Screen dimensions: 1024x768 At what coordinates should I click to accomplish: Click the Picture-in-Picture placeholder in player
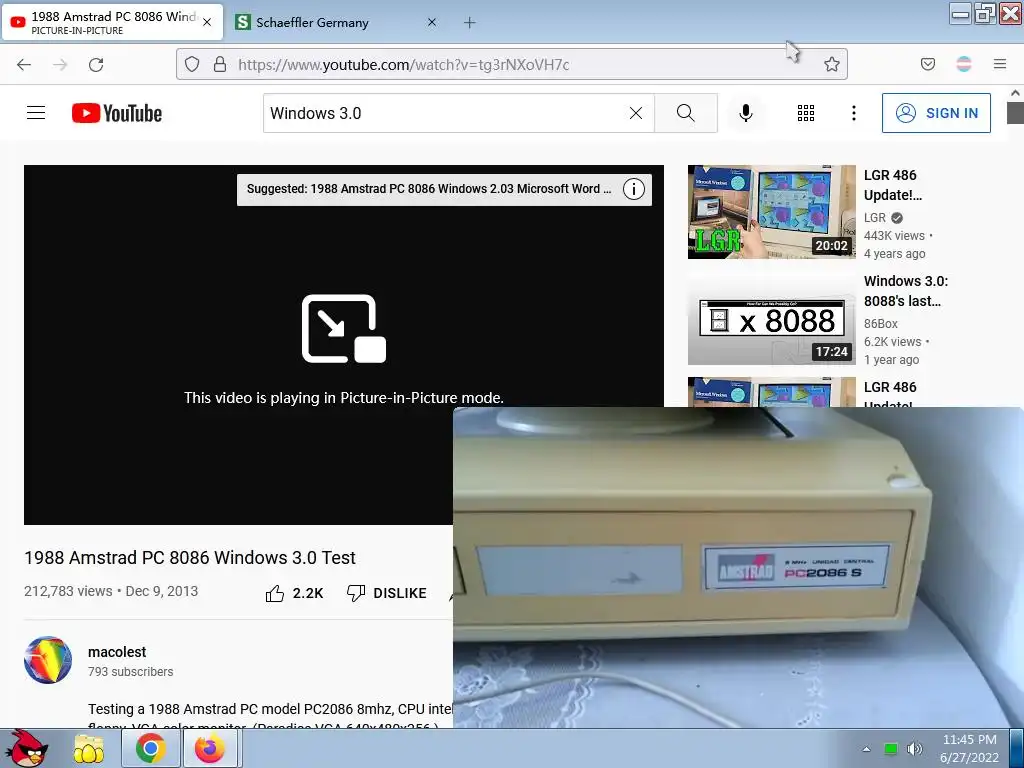pos(344,345)
